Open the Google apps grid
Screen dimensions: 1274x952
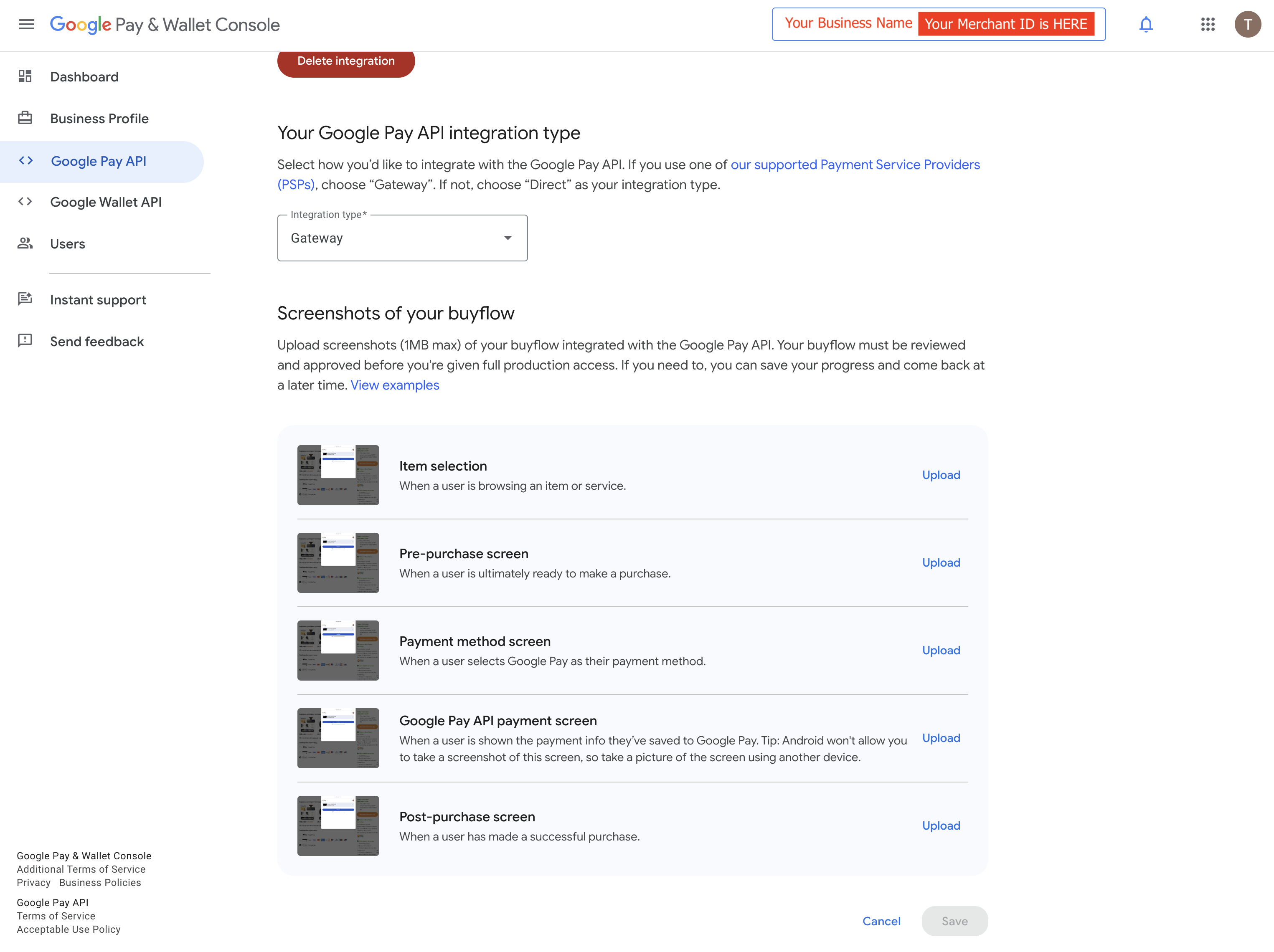(1207, 25)
